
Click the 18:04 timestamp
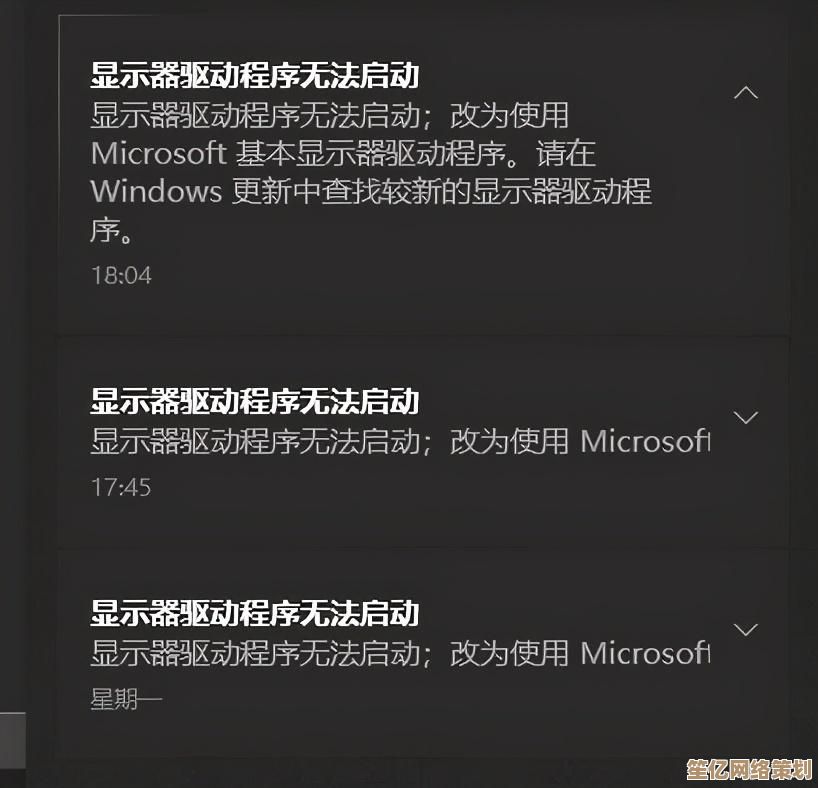tap(122, 276)
